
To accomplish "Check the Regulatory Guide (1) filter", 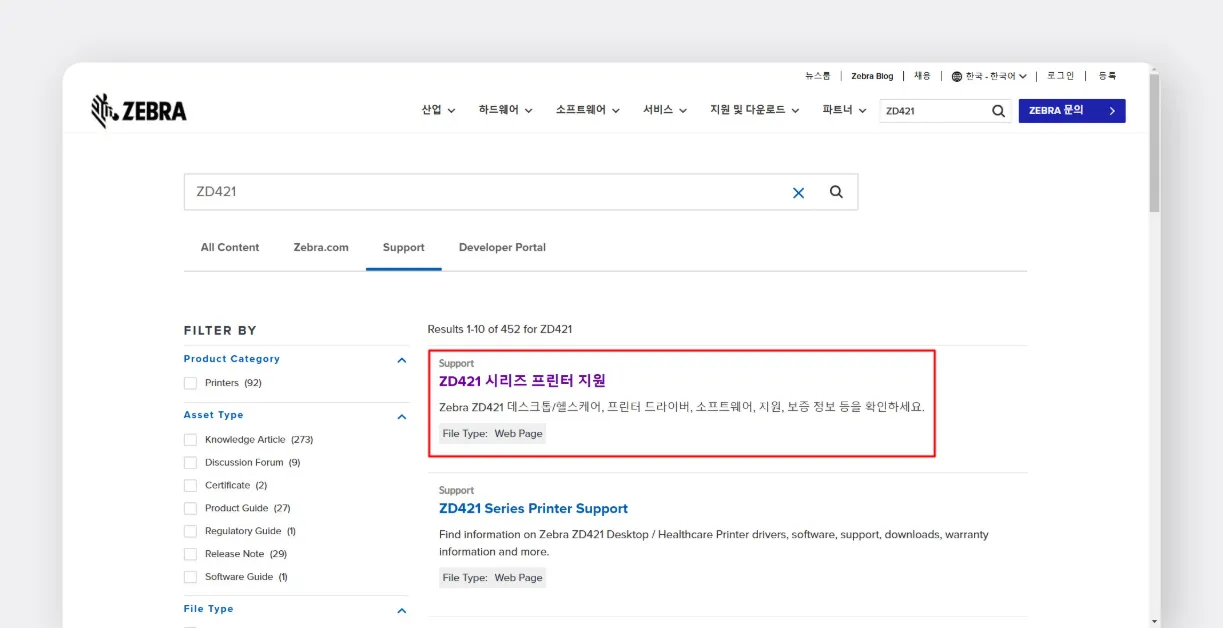I will 190,531.
